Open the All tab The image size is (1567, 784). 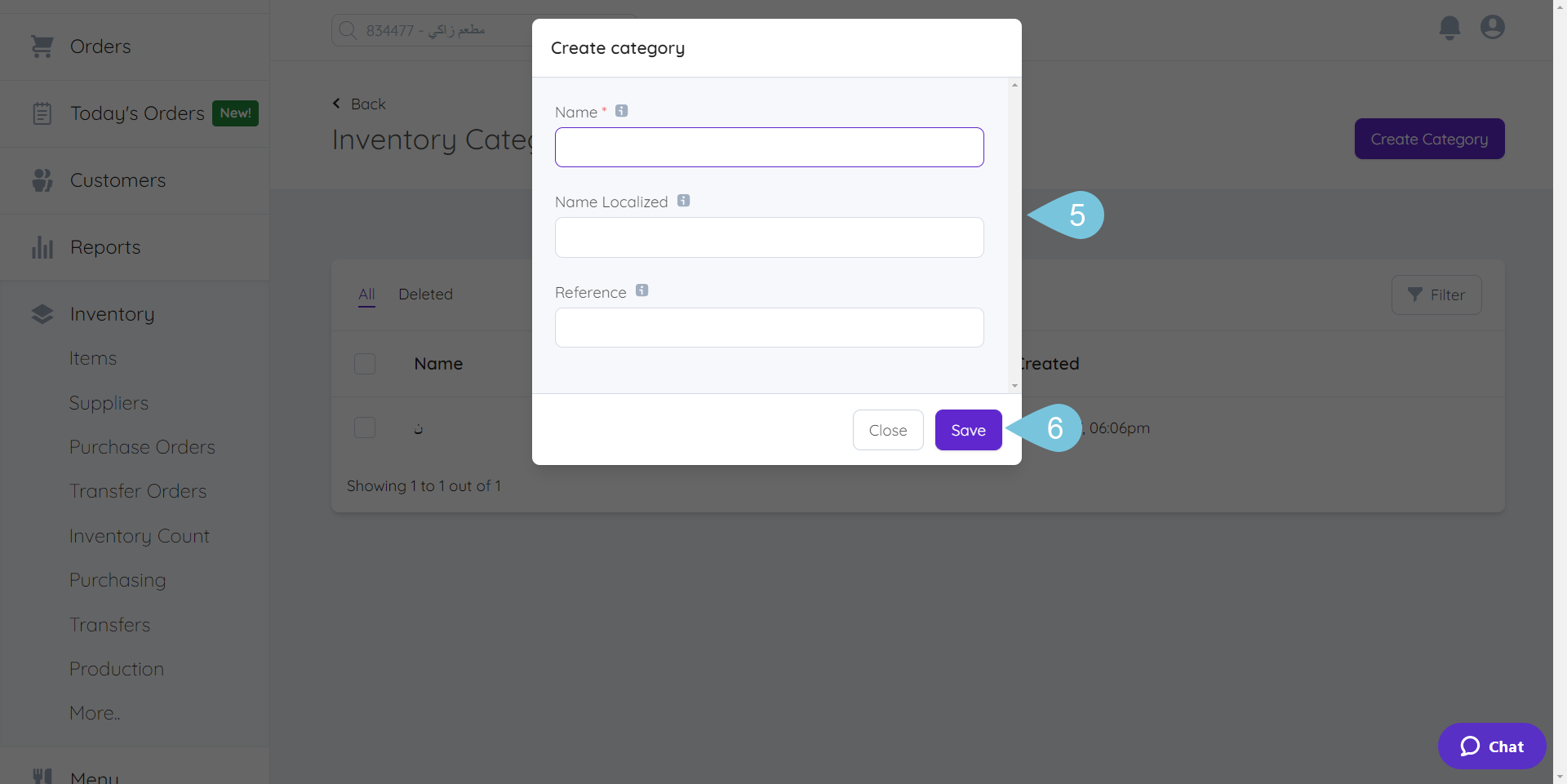click(366, 294)
